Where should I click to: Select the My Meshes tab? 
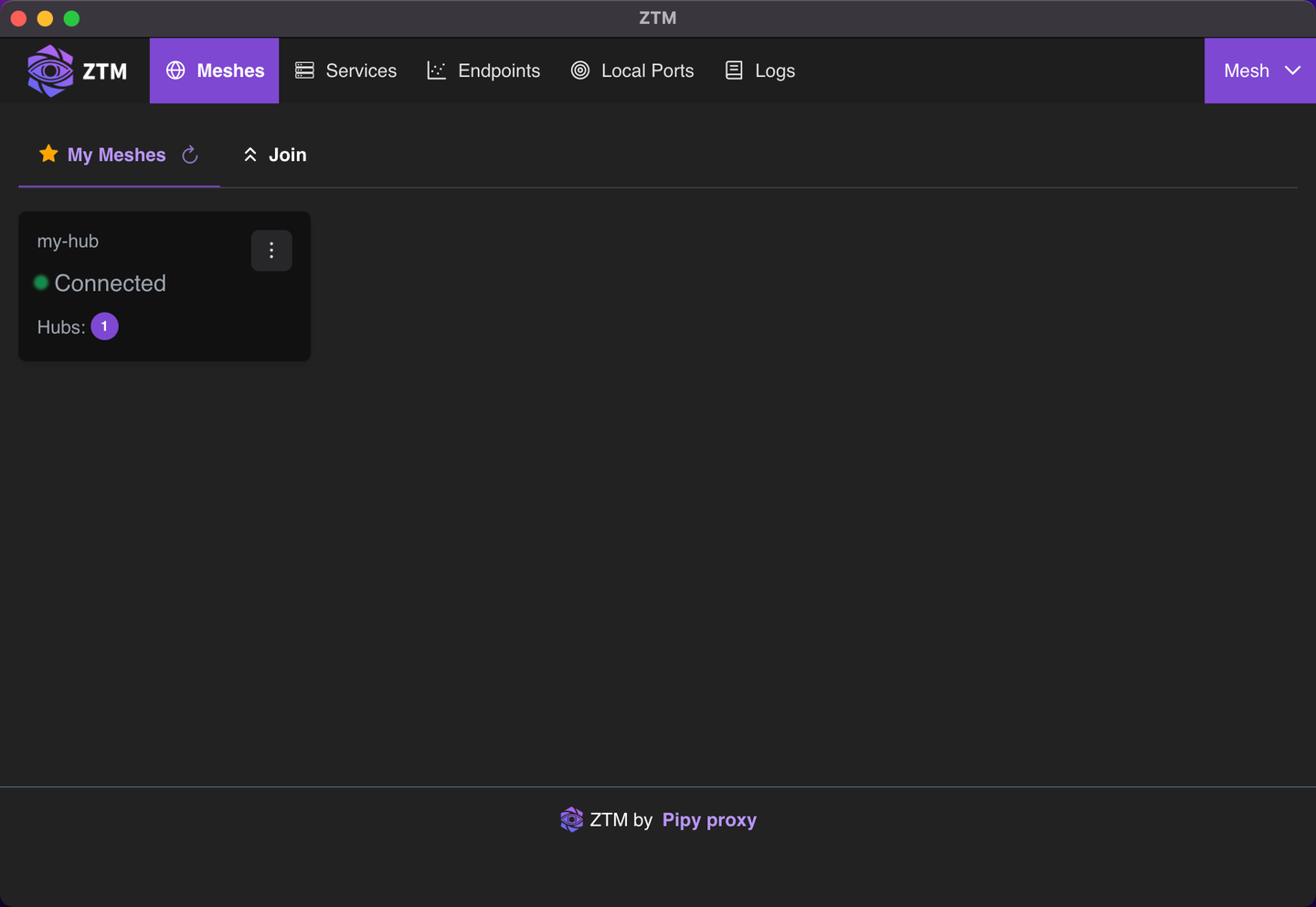pyautogui.click(x=119, y=155)
